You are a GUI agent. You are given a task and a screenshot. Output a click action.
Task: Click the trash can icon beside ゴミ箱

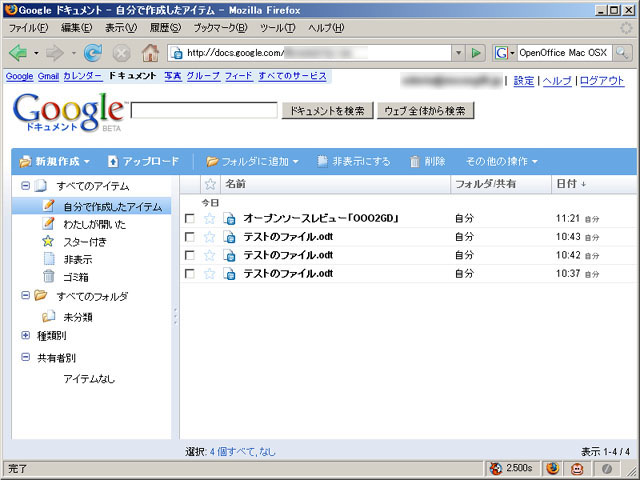tap(49, 276)
